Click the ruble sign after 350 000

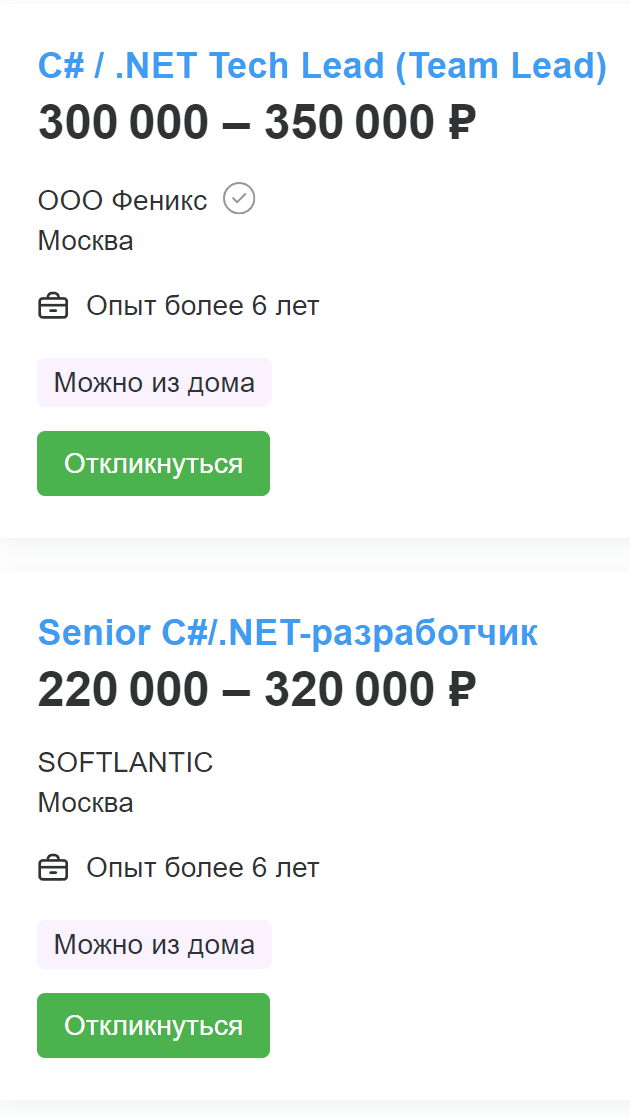pyautogui.click(x=456, y=124)
